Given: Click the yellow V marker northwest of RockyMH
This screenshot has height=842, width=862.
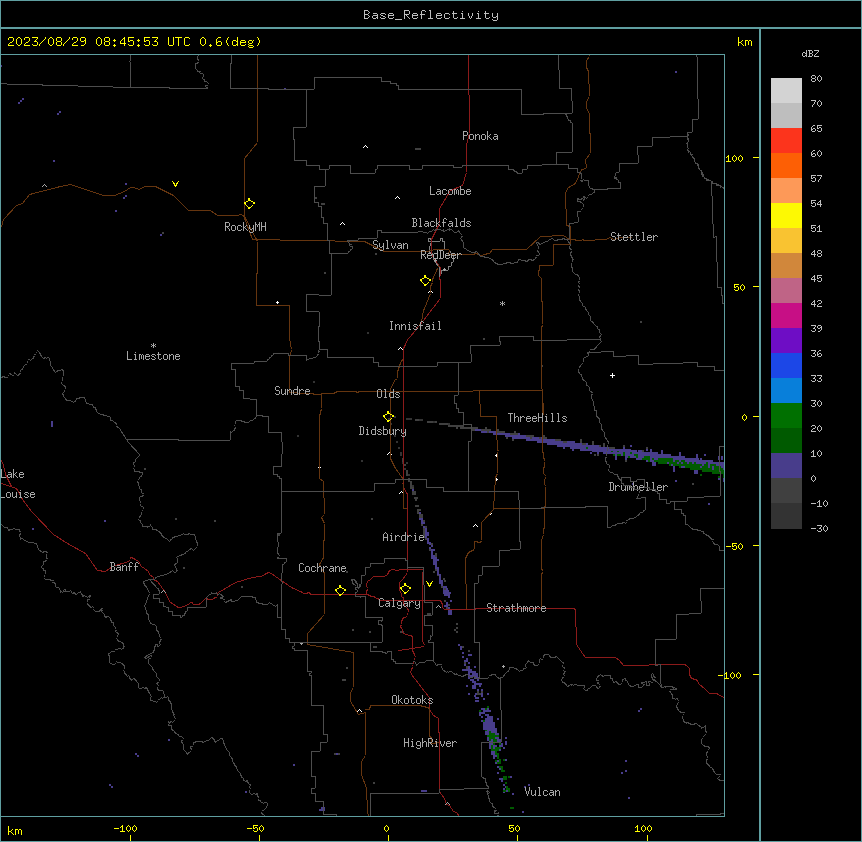Looking at the screenshot, I should (175, 184).
